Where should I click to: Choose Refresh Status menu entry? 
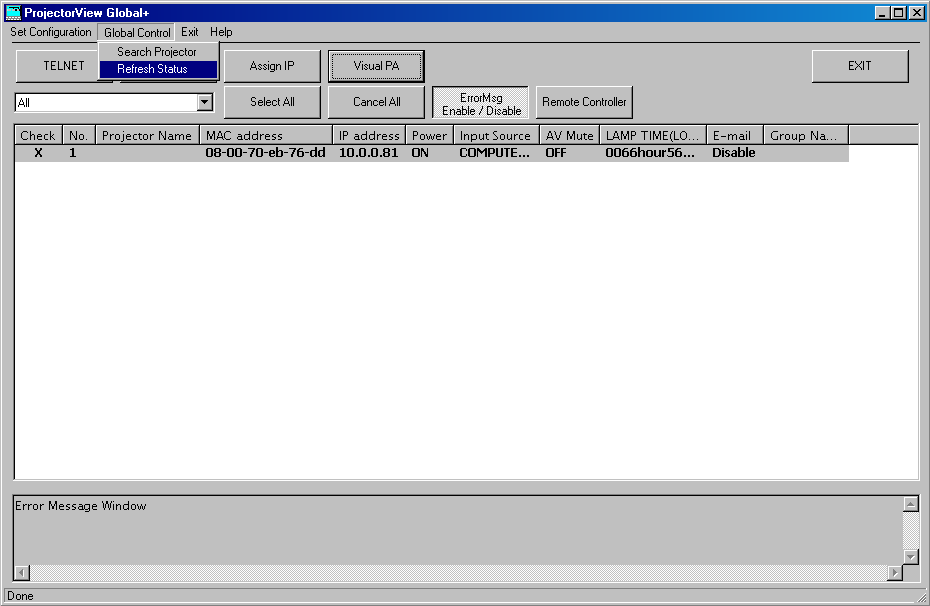point(158,69)
